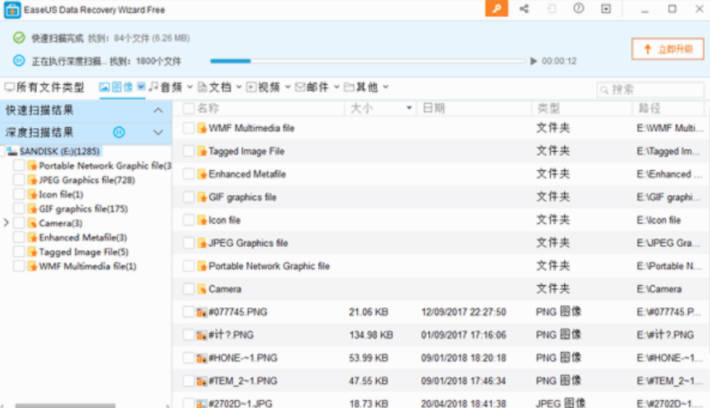Click folder icon of JPEG Graphics file(728) tree node
This screenshot has height=409, width=710.
click(32, 180)
